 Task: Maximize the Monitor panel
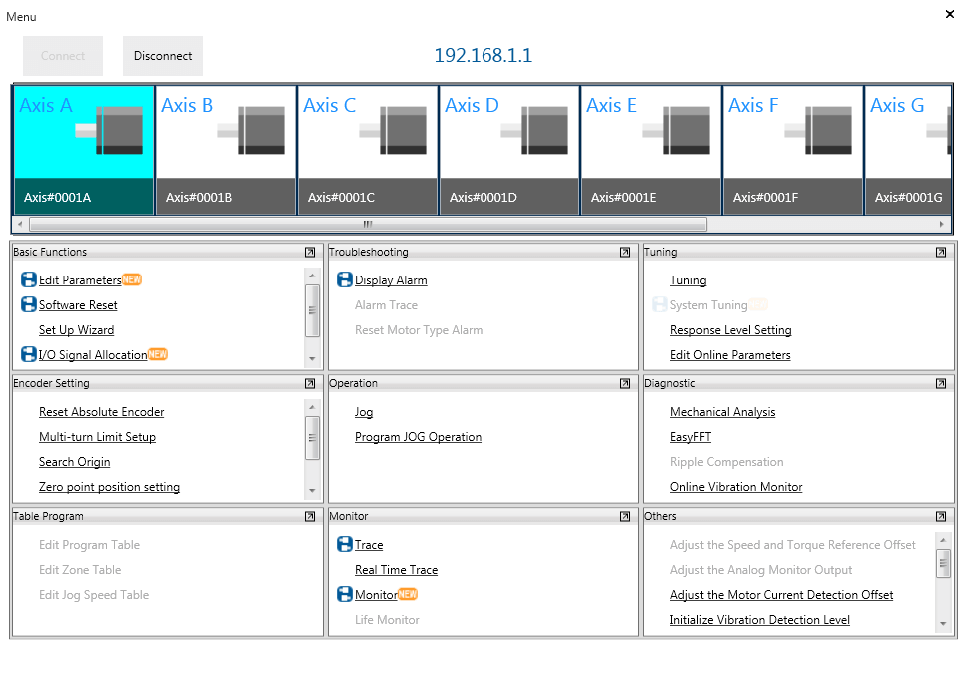625,517
